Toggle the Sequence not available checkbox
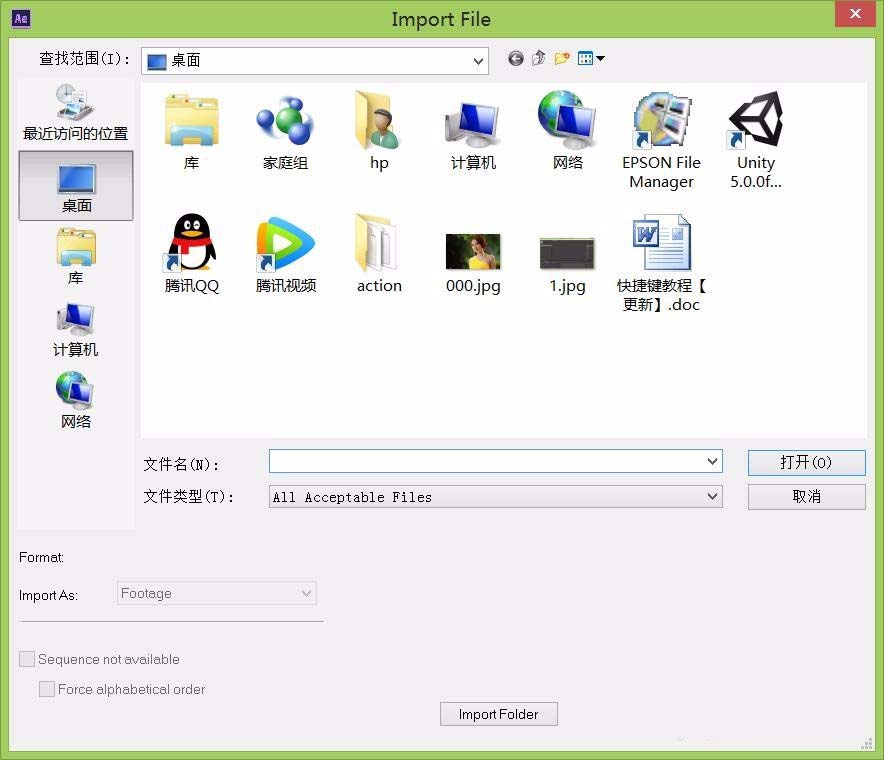 [26, 659]
